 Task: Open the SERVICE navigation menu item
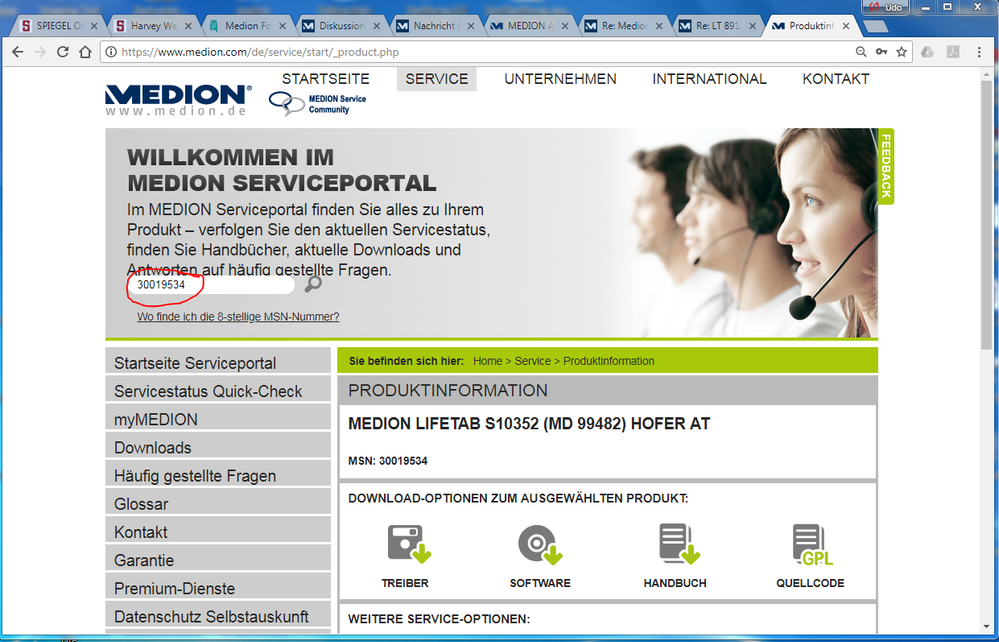[436, 79]
